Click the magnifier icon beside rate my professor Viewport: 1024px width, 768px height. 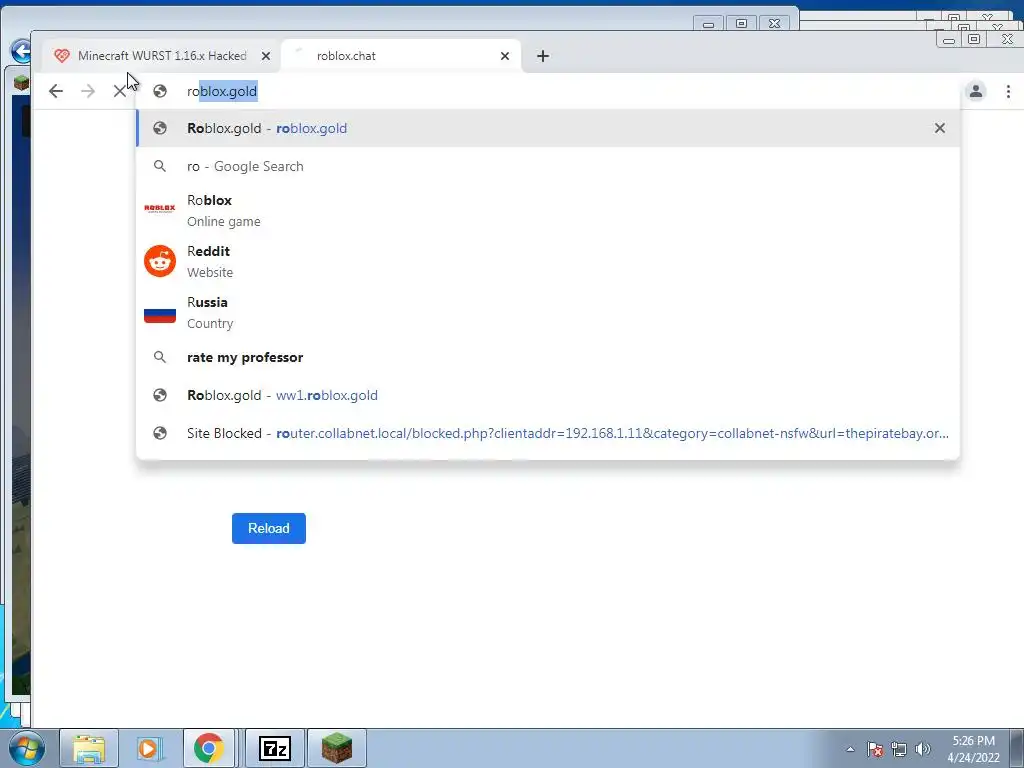tap(159, 357)
